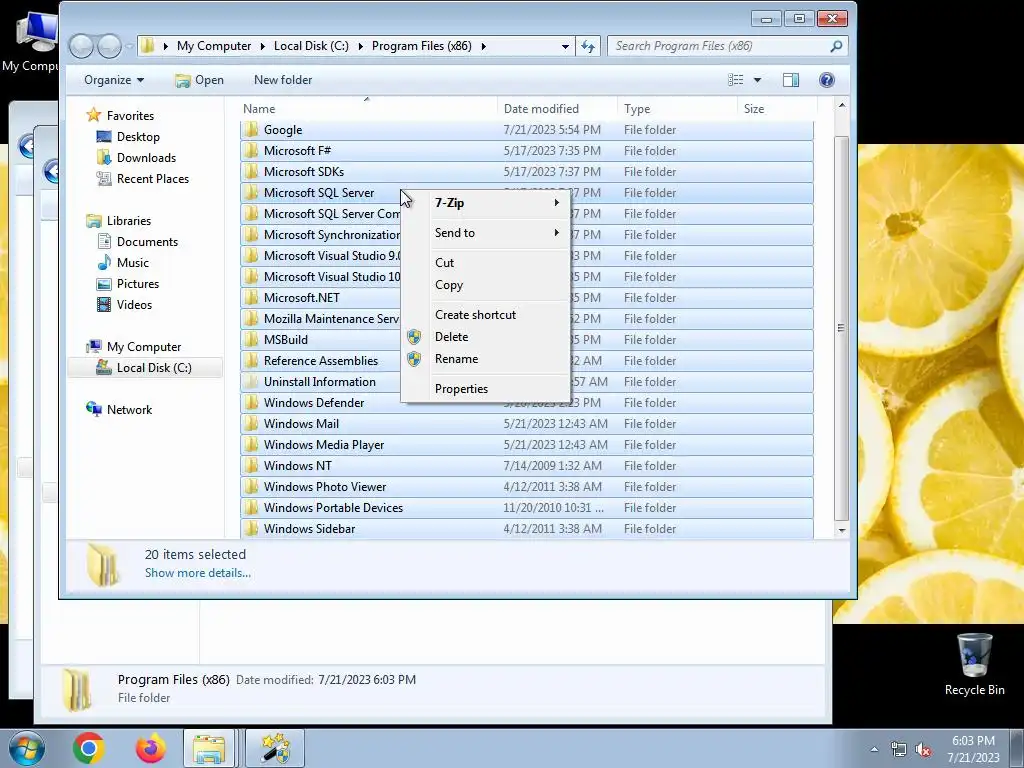Choose Copy from the context menu
The width and height of the screenshot is (1024, 768).
(487, 285)
